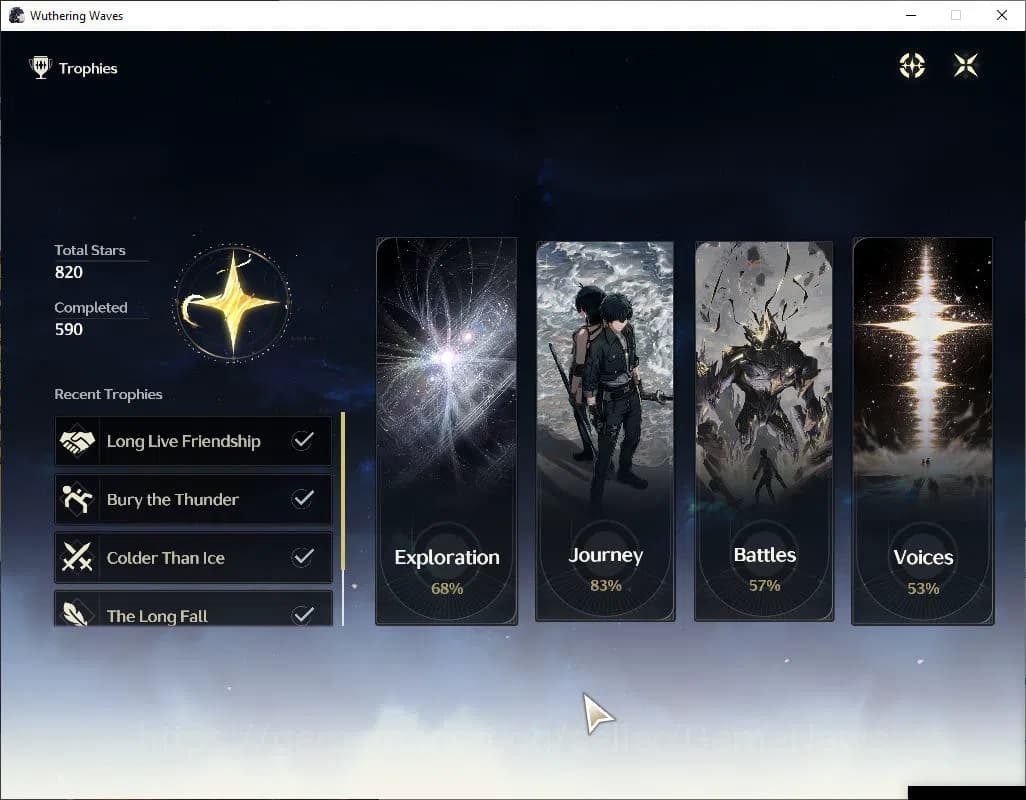Expand the Voices trophy category
Screen dimensions: 1026x800
922,430
